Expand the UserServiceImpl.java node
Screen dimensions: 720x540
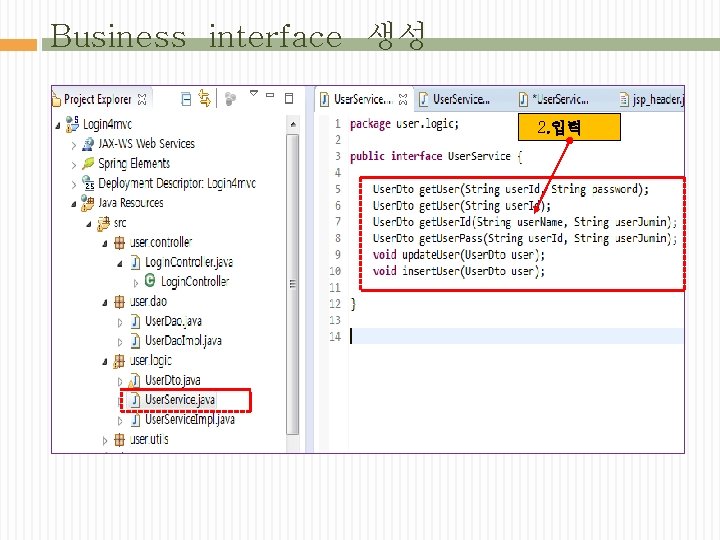tap(120, 421)
